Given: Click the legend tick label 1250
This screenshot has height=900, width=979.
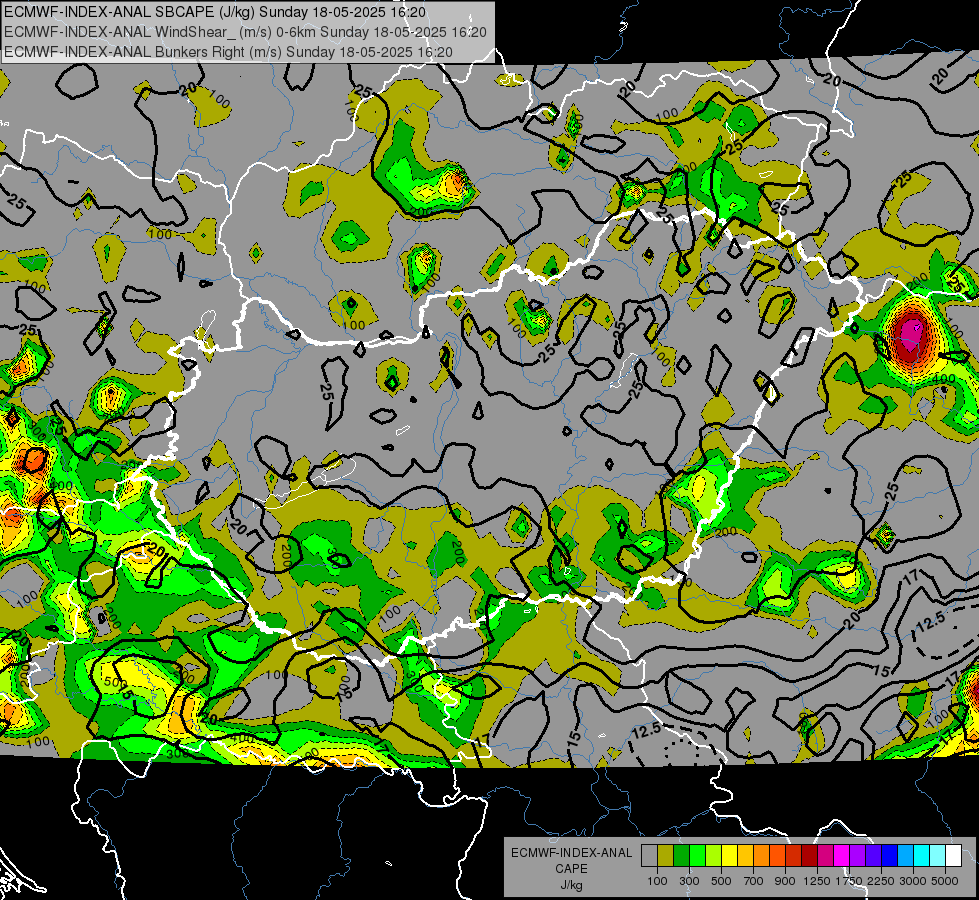Looking at the screenshot, I should (817, 881).
